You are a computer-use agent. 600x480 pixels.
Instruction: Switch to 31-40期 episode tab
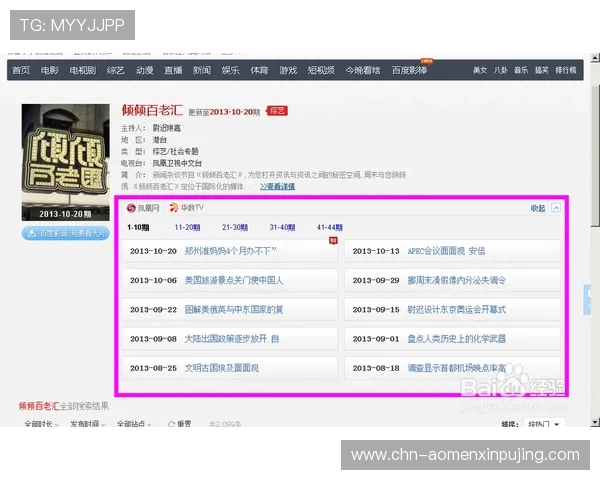point(282,227)
